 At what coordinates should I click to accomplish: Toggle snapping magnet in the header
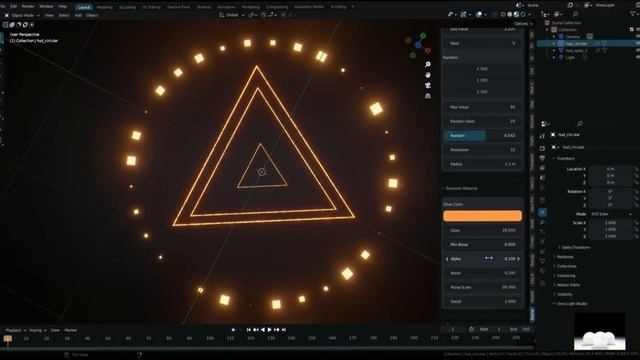click(264, 15)
